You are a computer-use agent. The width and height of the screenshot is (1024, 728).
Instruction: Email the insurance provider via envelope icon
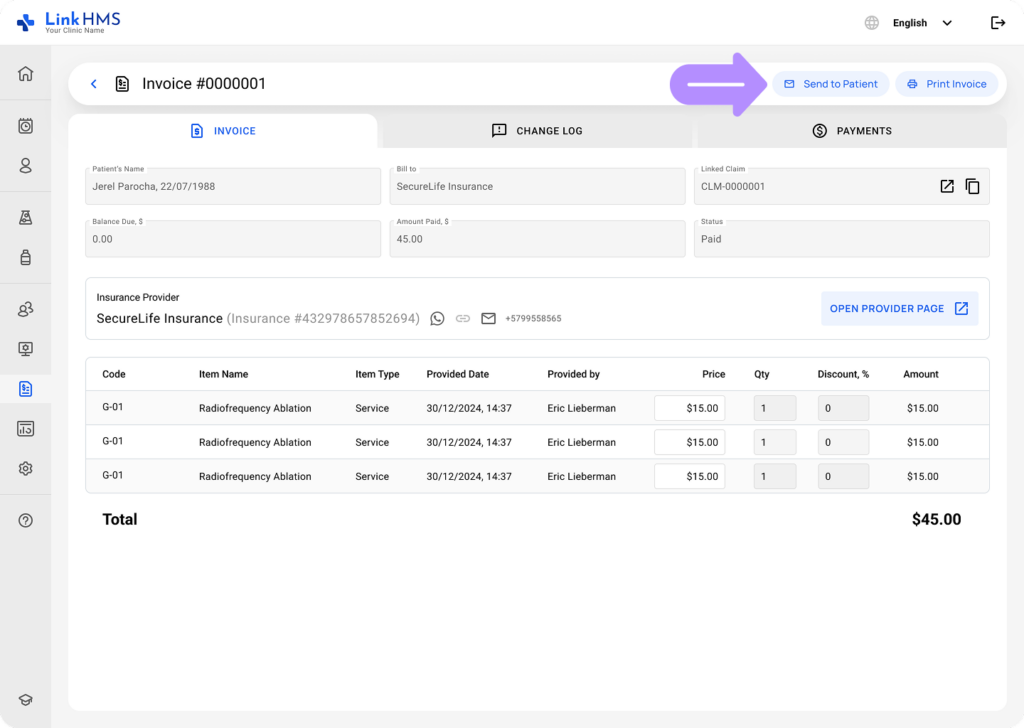tap(488, 319)
